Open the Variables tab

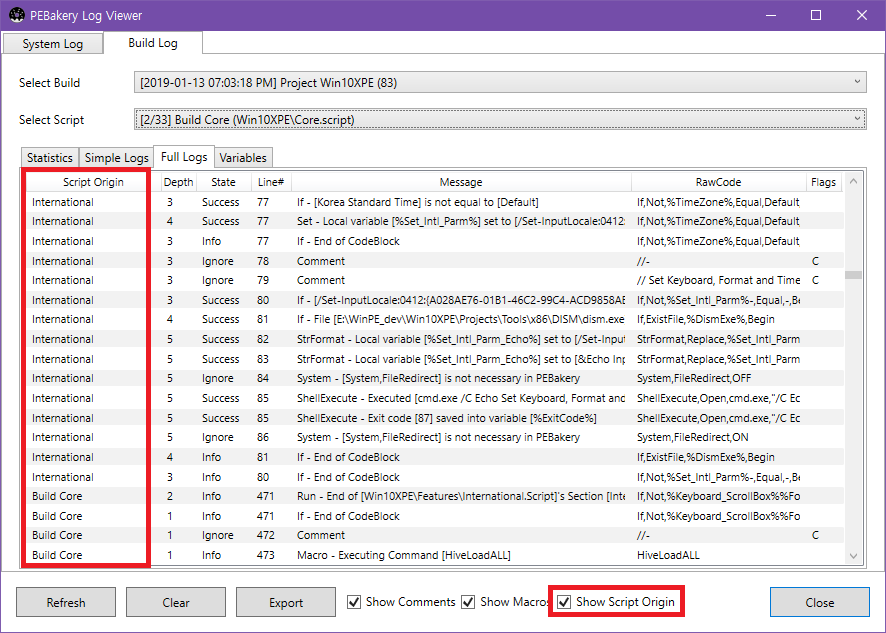pyautogui.click(x=243, y=157)
